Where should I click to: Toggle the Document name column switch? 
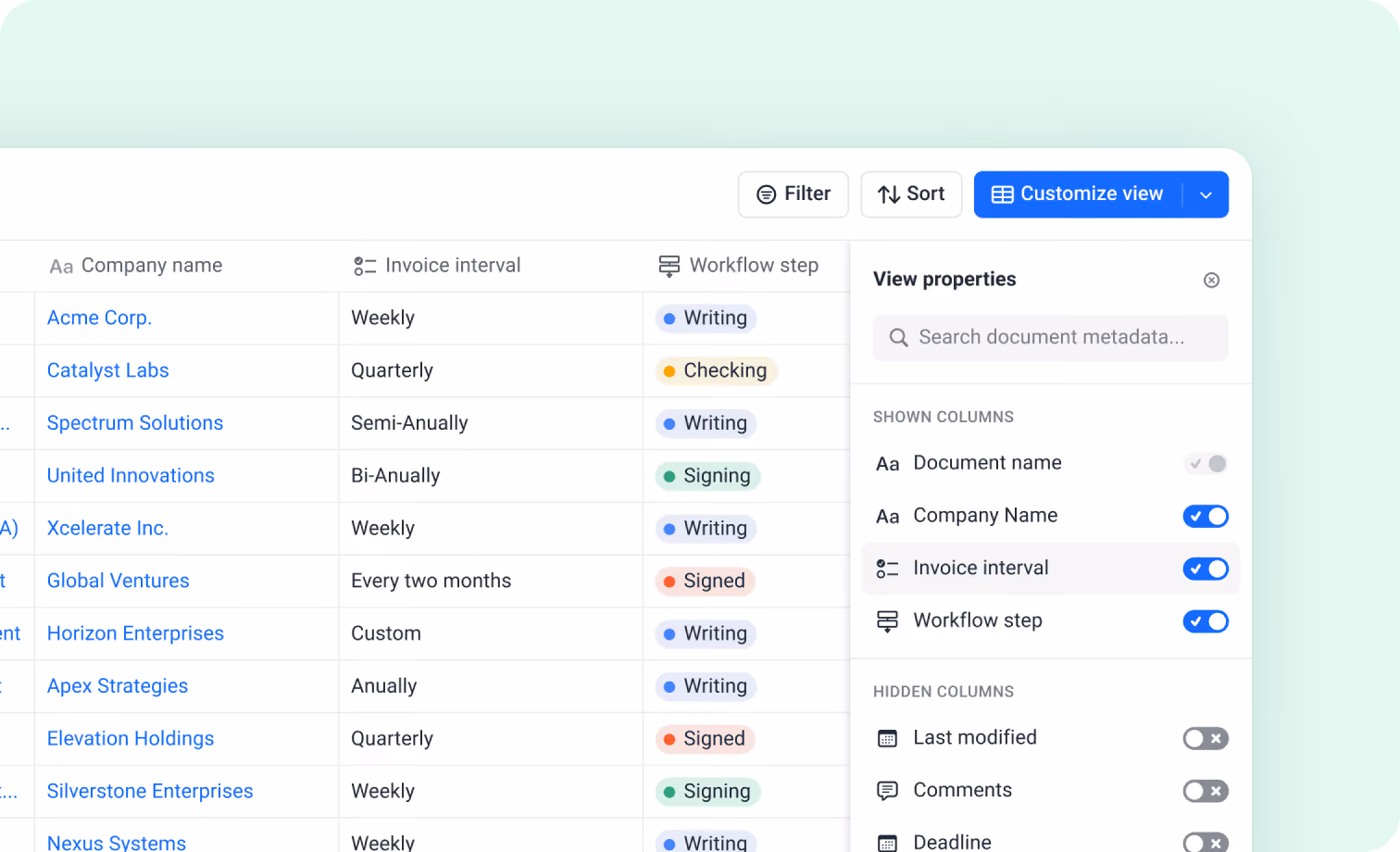click(1206, 463)
